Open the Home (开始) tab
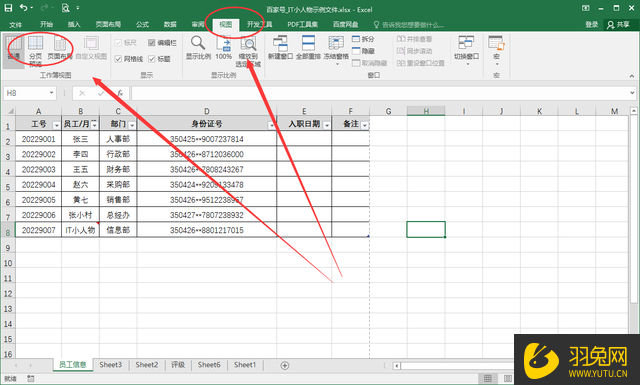 click(x=47, y=24)
